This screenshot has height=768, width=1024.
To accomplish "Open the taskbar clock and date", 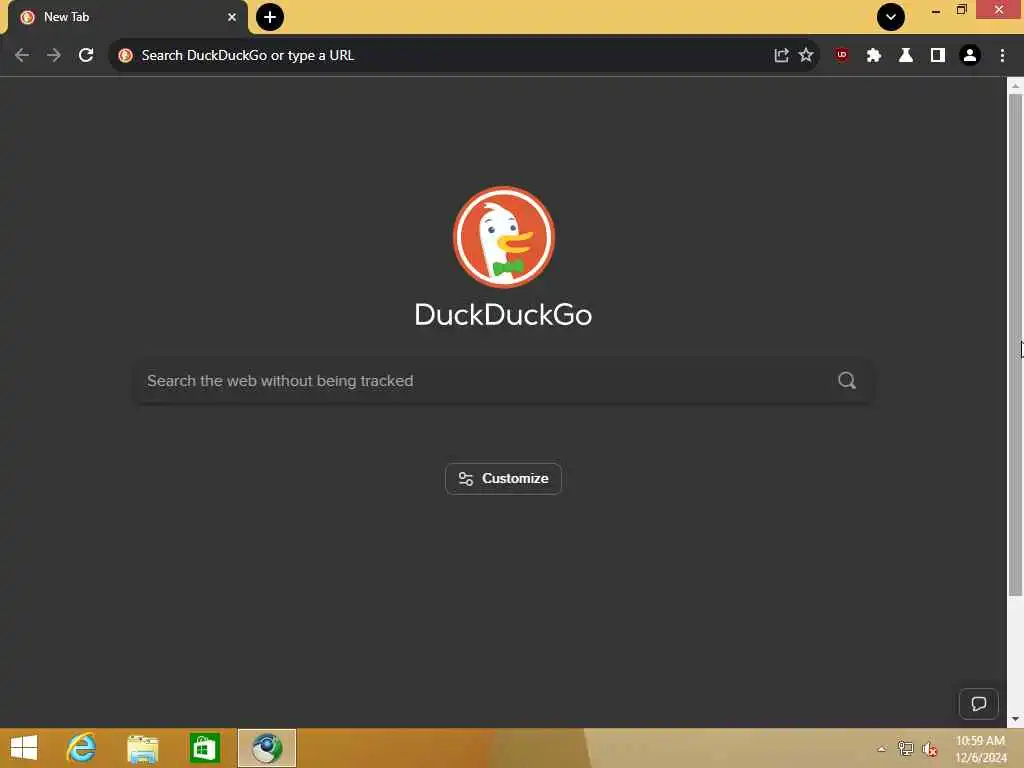I will click(x=980, y=749).
